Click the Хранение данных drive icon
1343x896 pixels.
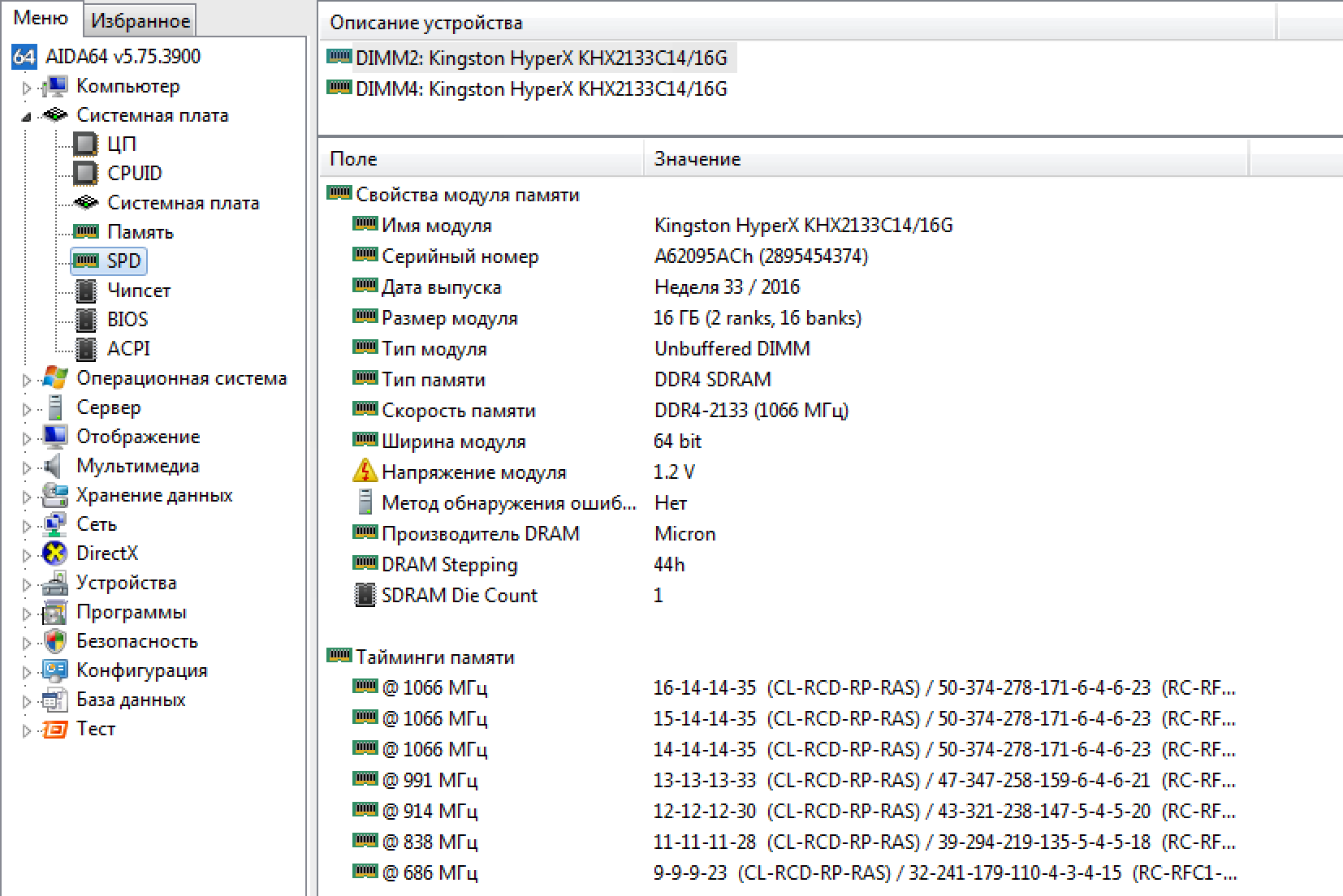coord(54,495)
